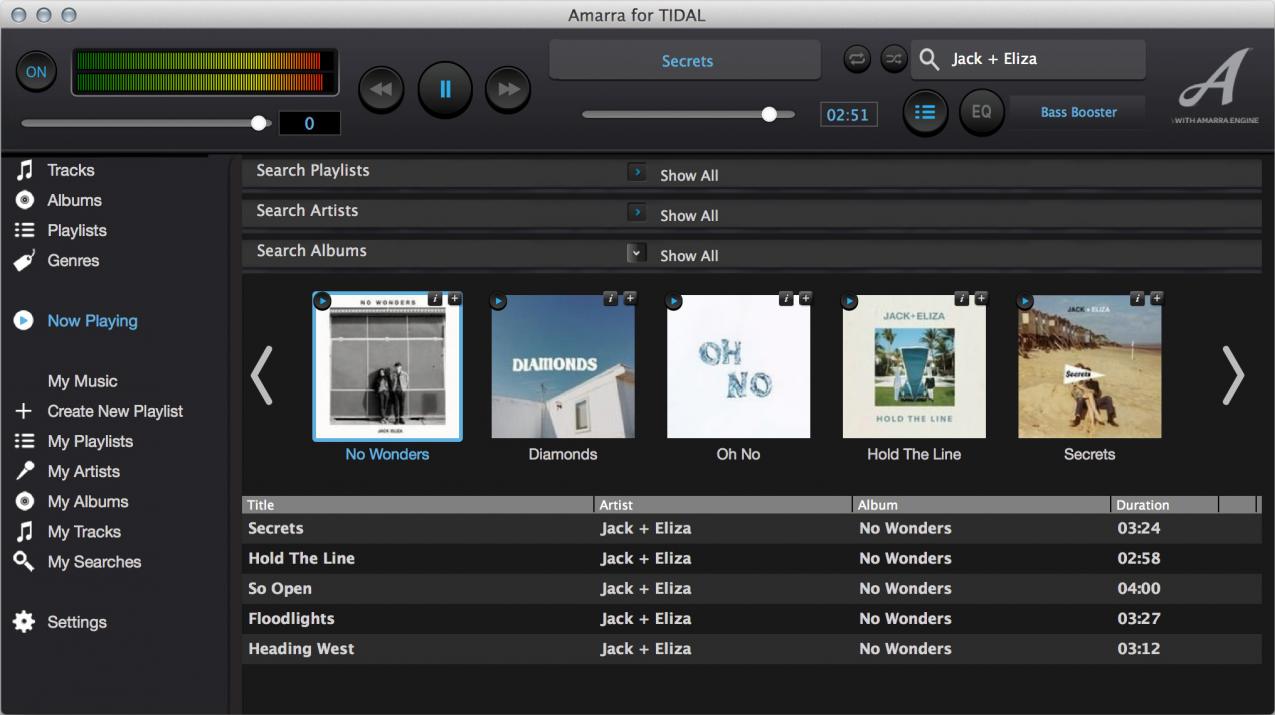Image resolution: width=1275 pixels, height=715 pixels.
Task: Collapse the Search Albums section
Action: tap(637, 253)
